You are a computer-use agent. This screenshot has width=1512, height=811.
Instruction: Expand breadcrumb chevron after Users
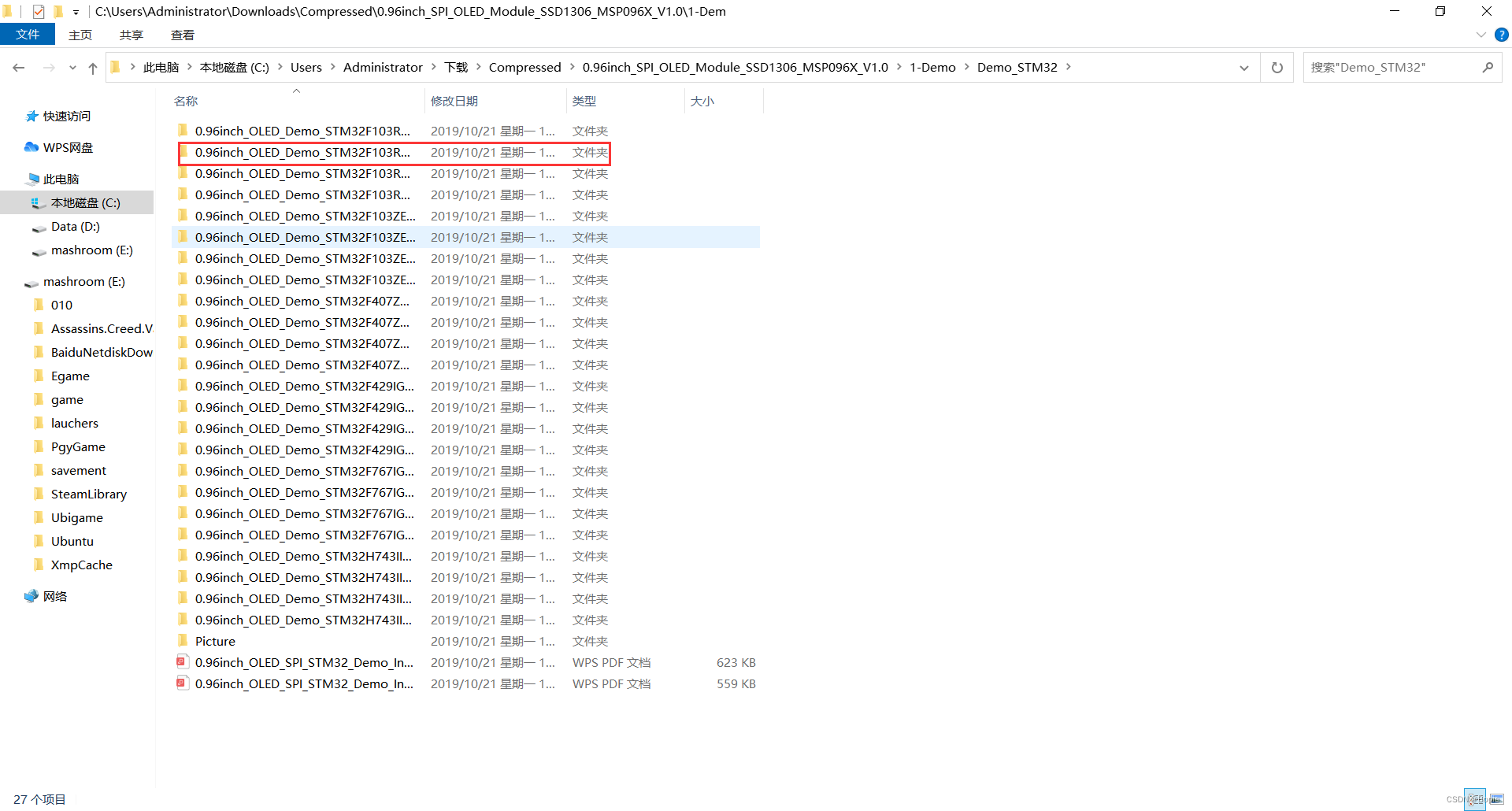(x=333, y=67)
